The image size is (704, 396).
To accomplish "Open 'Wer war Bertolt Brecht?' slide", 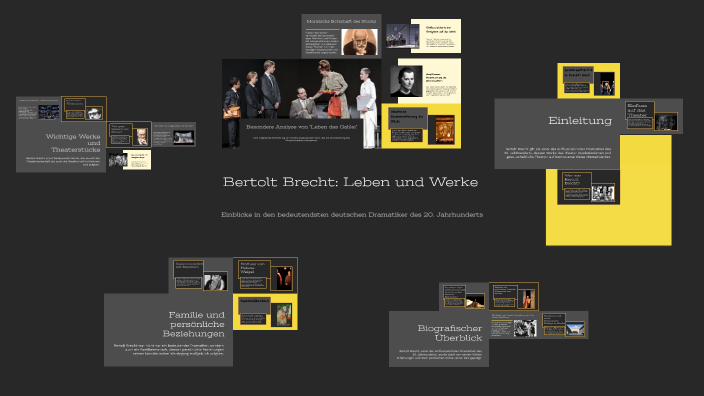I will pyautogui.click(x=589, y=187).
